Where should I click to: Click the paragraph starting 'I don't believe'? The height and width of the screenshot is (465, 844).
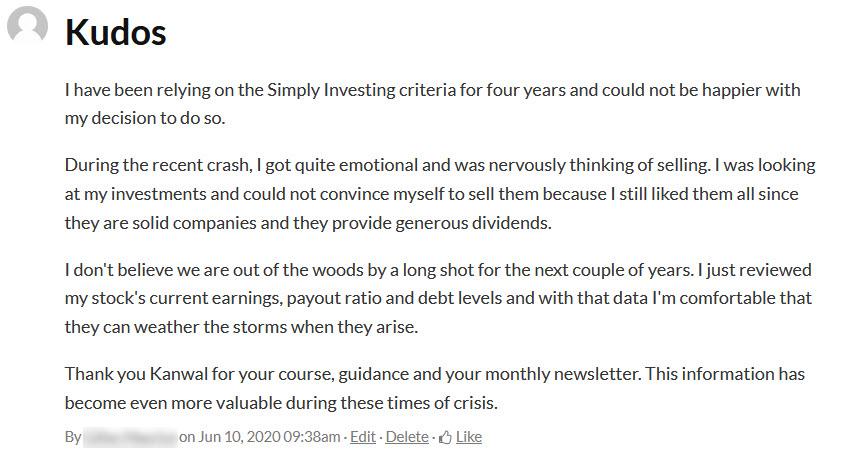[x=438, y=298]
